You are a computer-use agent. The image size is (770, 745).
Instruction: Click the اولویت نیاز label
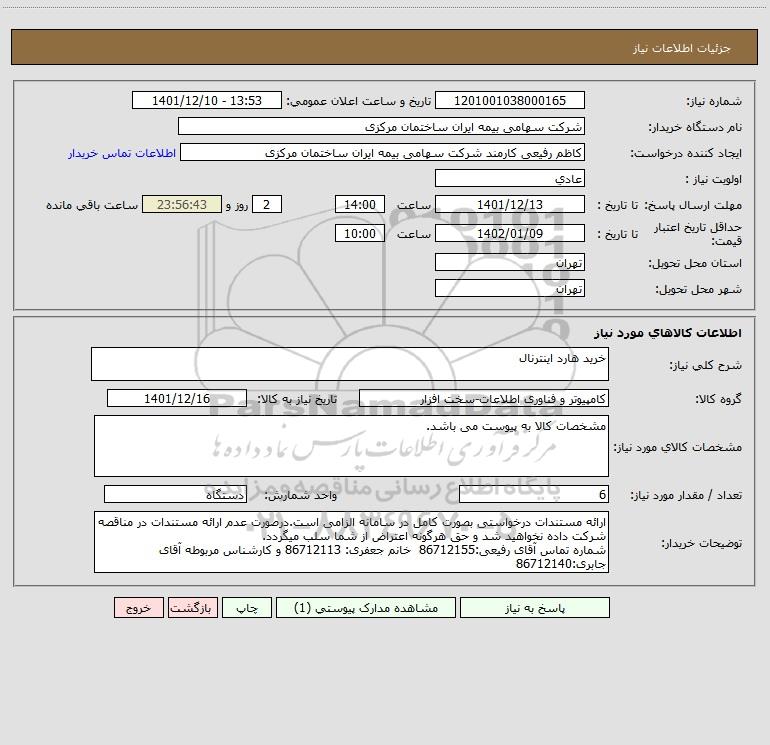pos(714,179)
